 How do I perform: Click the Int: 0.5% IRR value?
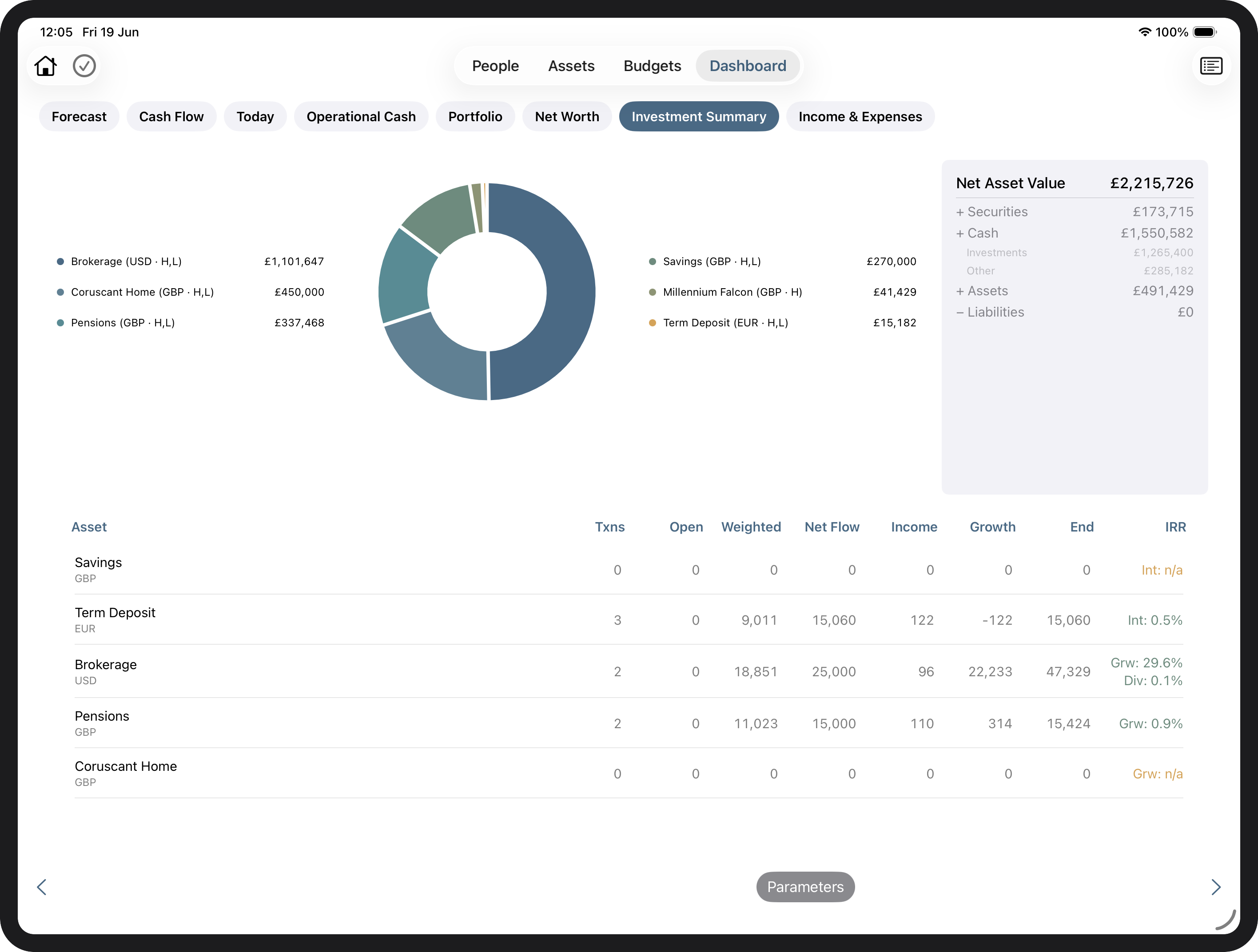[x=1154, y=620]
